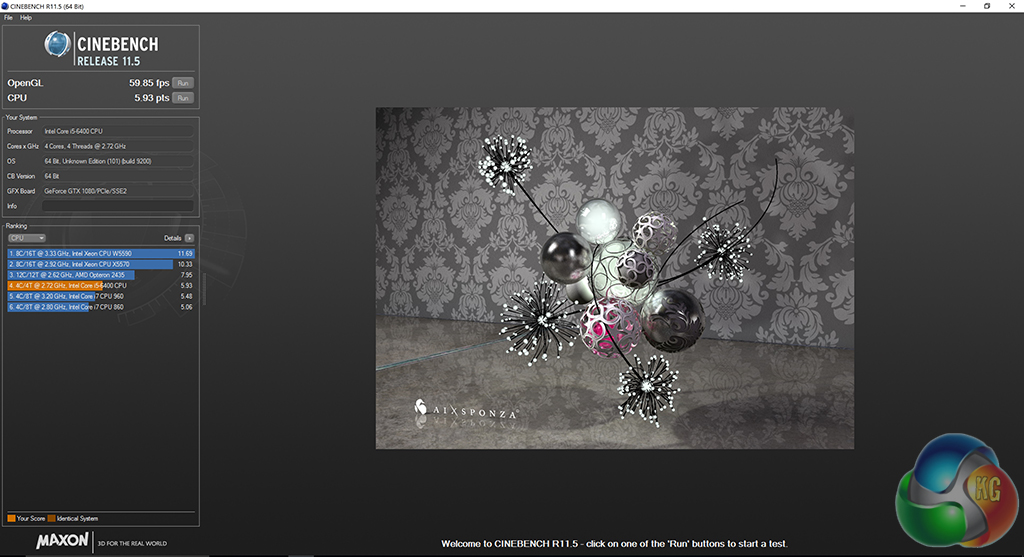Restore down the Cinebench window

(987, 6)
